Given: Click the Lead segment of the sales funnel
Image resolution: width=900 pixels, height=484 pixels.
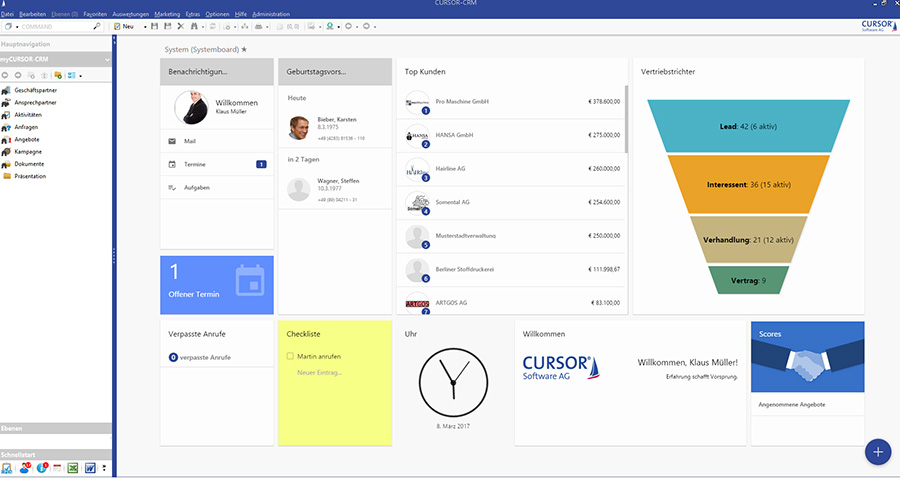Looking at the screenshot, I should tap(741, 127).
